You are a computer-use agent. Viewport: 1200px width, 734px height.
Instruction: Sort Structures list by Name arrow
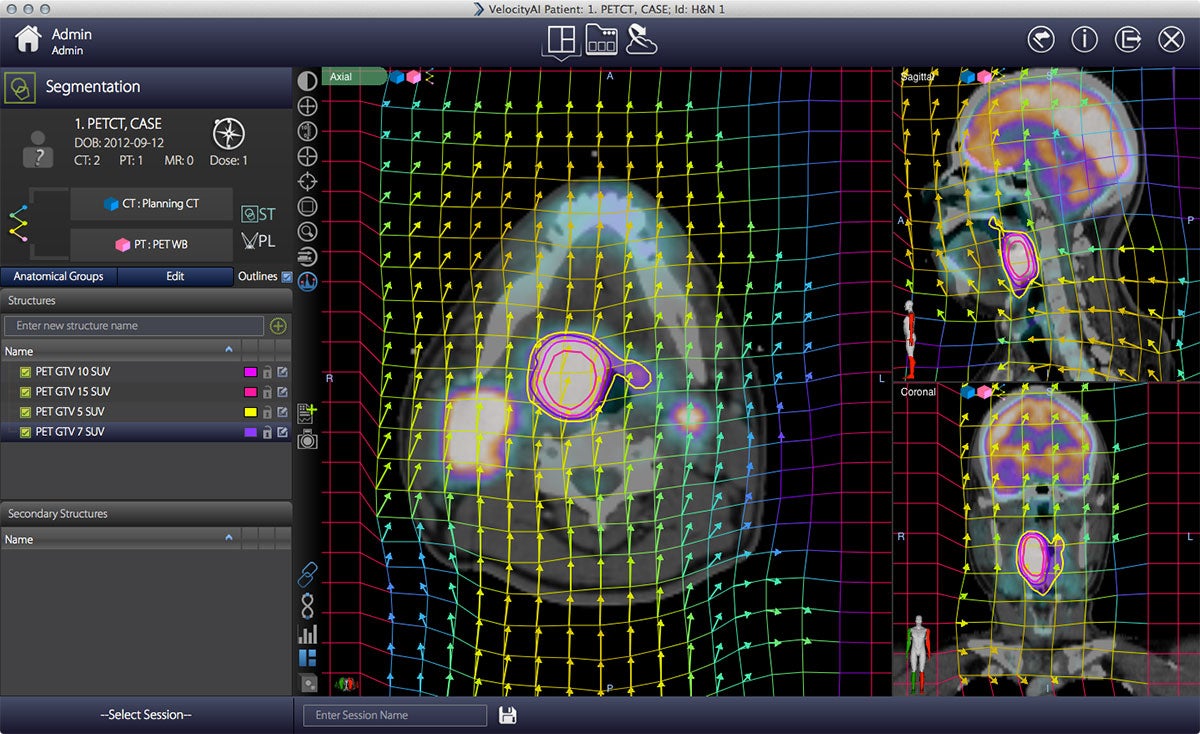[230, 350]
